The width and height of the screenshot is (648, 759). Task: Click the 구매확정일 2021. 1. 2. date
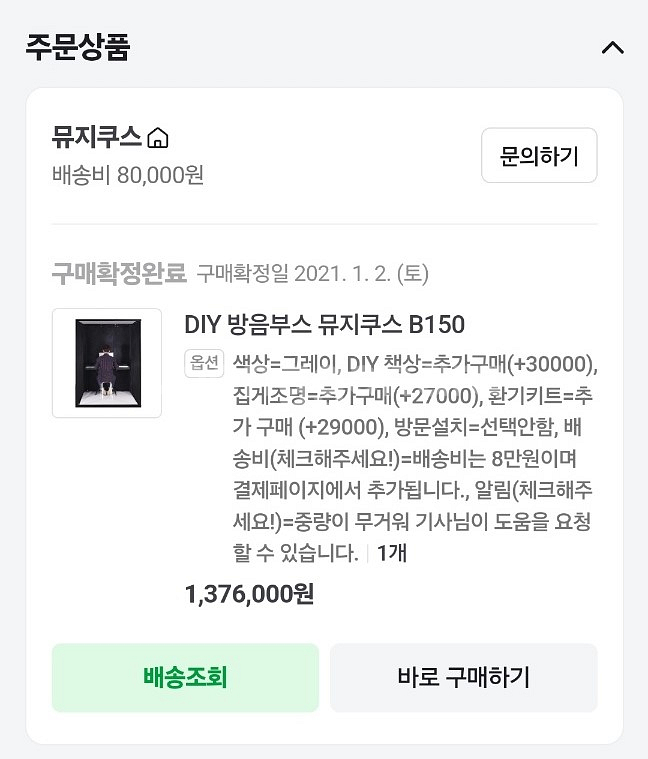click(x=312, y=272)
